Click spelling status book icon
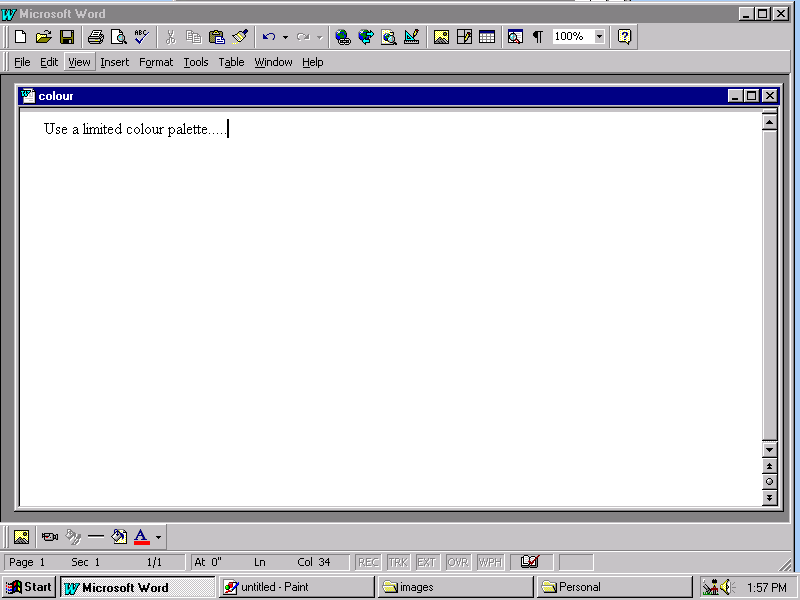The height and width of the screenshot is (600, 800). [530, 562]
